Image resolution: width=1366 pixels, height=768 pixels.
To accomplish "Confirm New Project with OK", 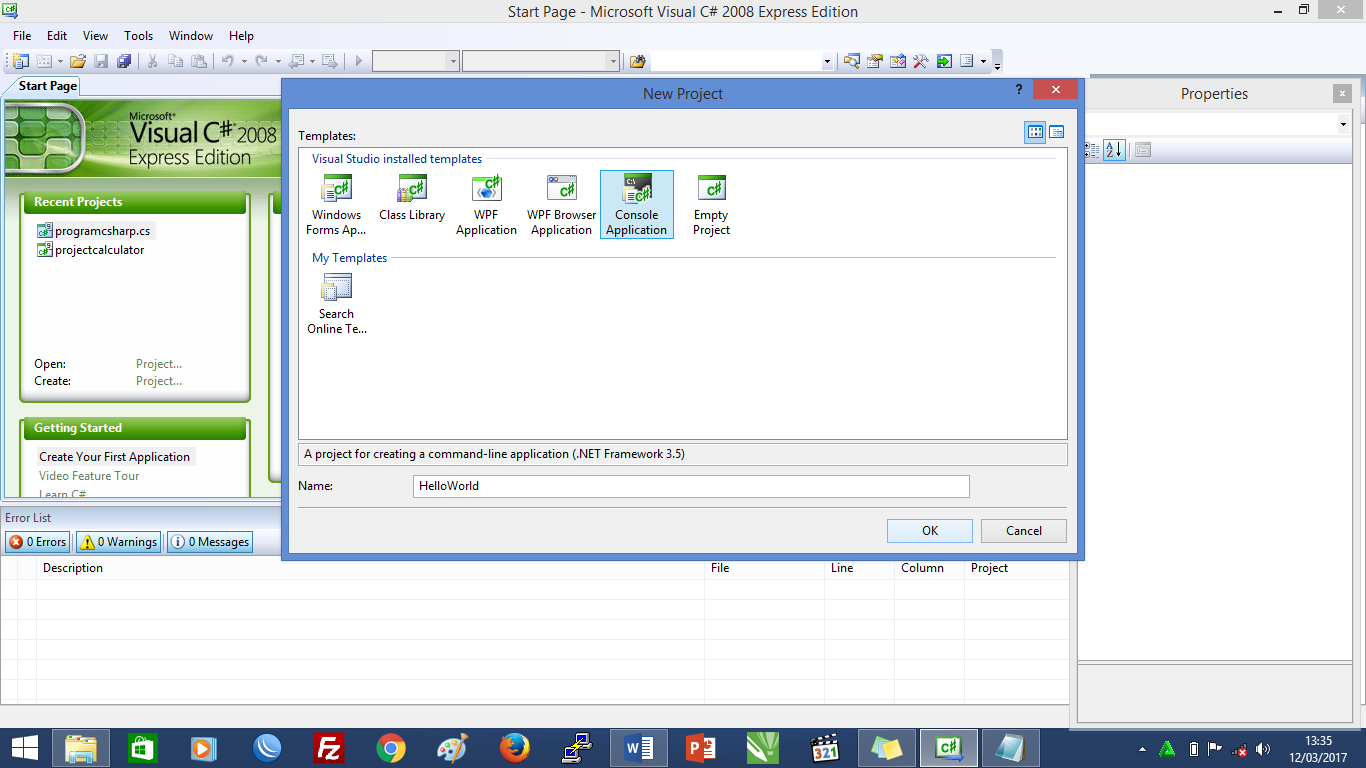I will pos(929,531).
